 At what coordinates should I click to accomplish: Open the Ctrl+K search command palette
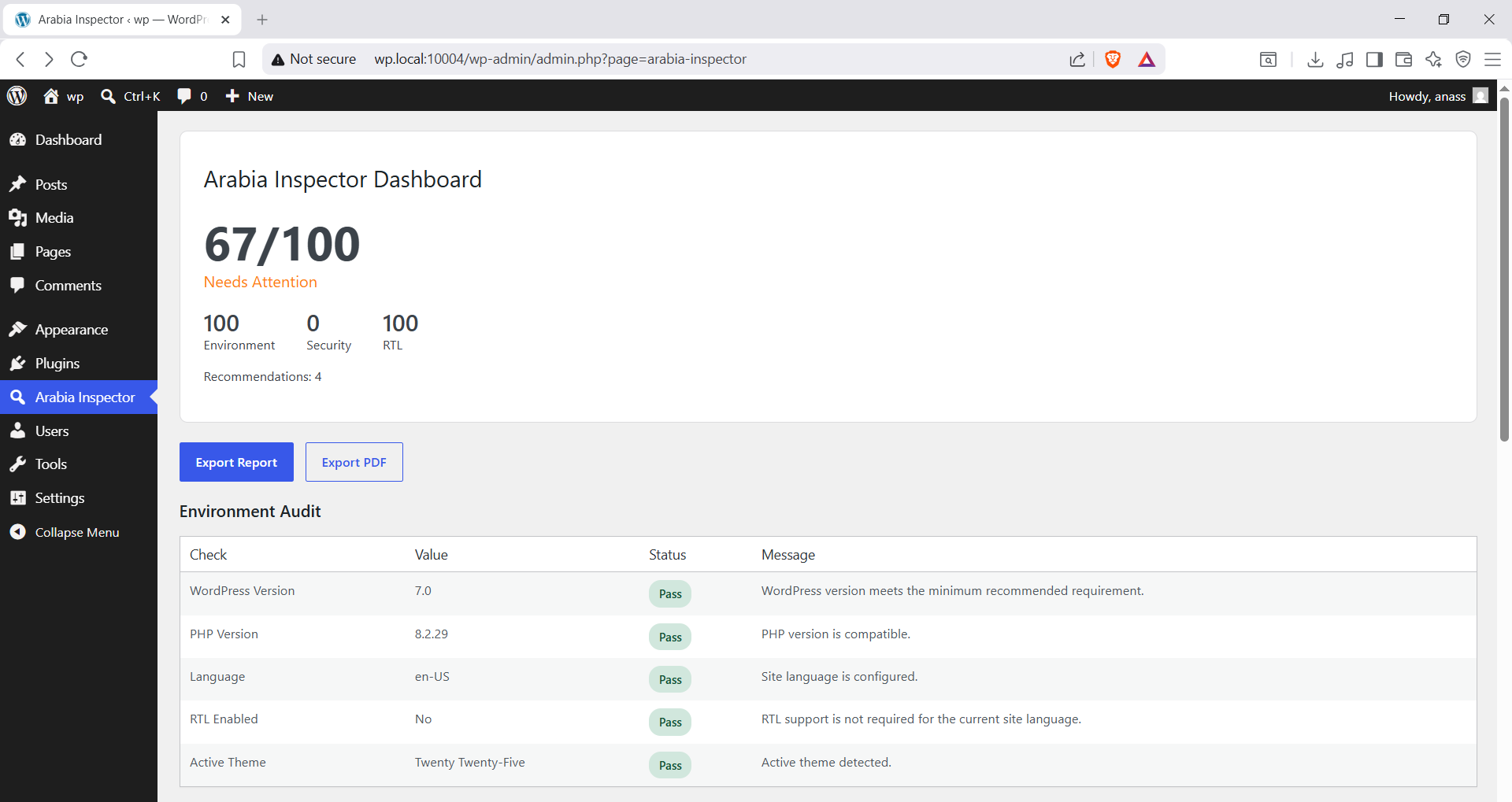(x=131, y=96)
